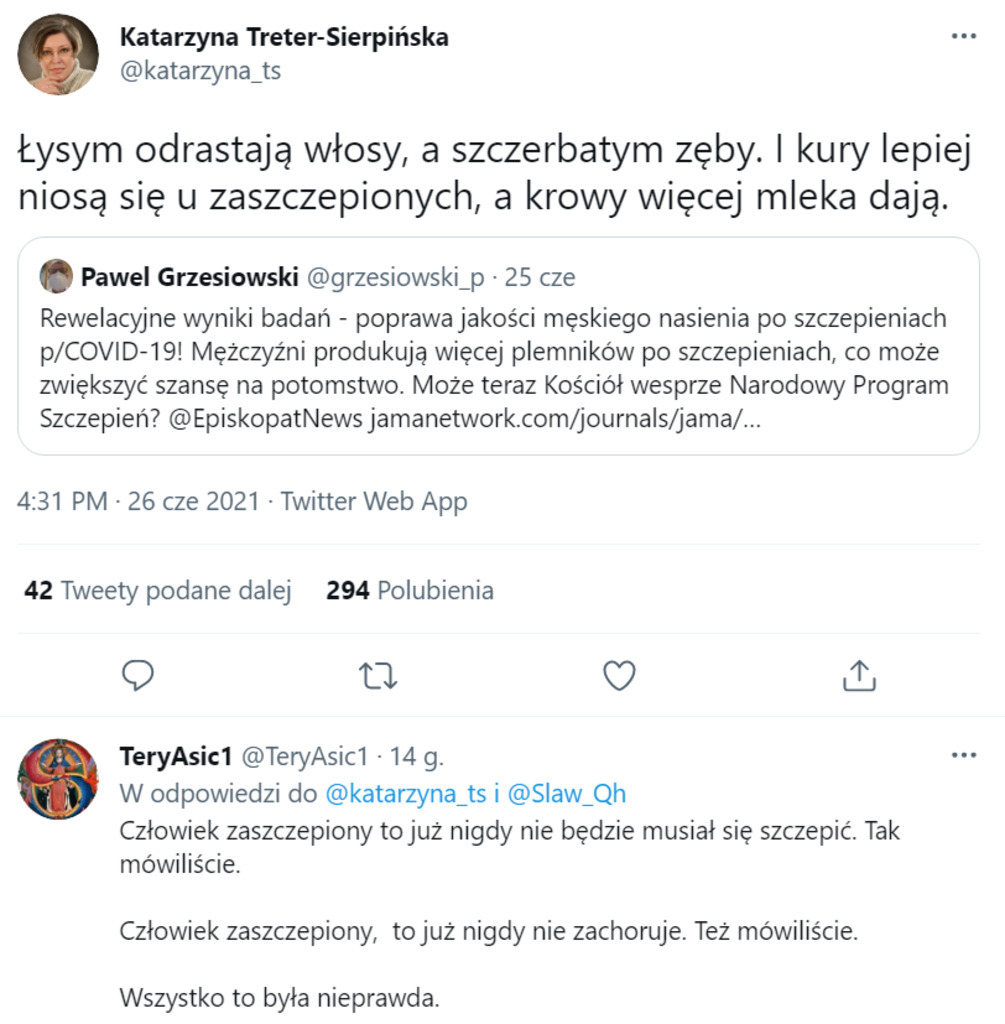View 42 Tweety podane dalej list

pos(158,591)
